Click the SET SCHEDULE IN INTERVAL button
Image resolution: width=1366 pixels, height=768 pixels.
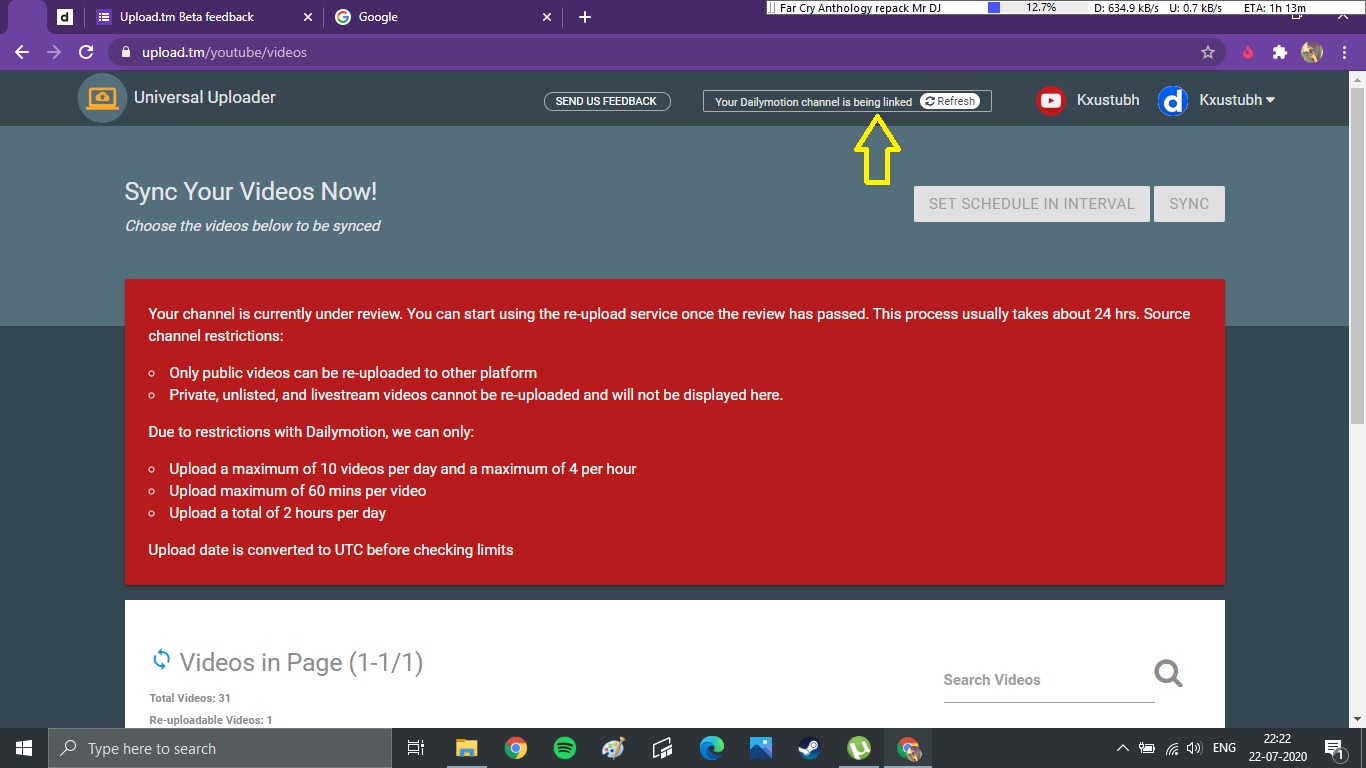coord(1031,203)
